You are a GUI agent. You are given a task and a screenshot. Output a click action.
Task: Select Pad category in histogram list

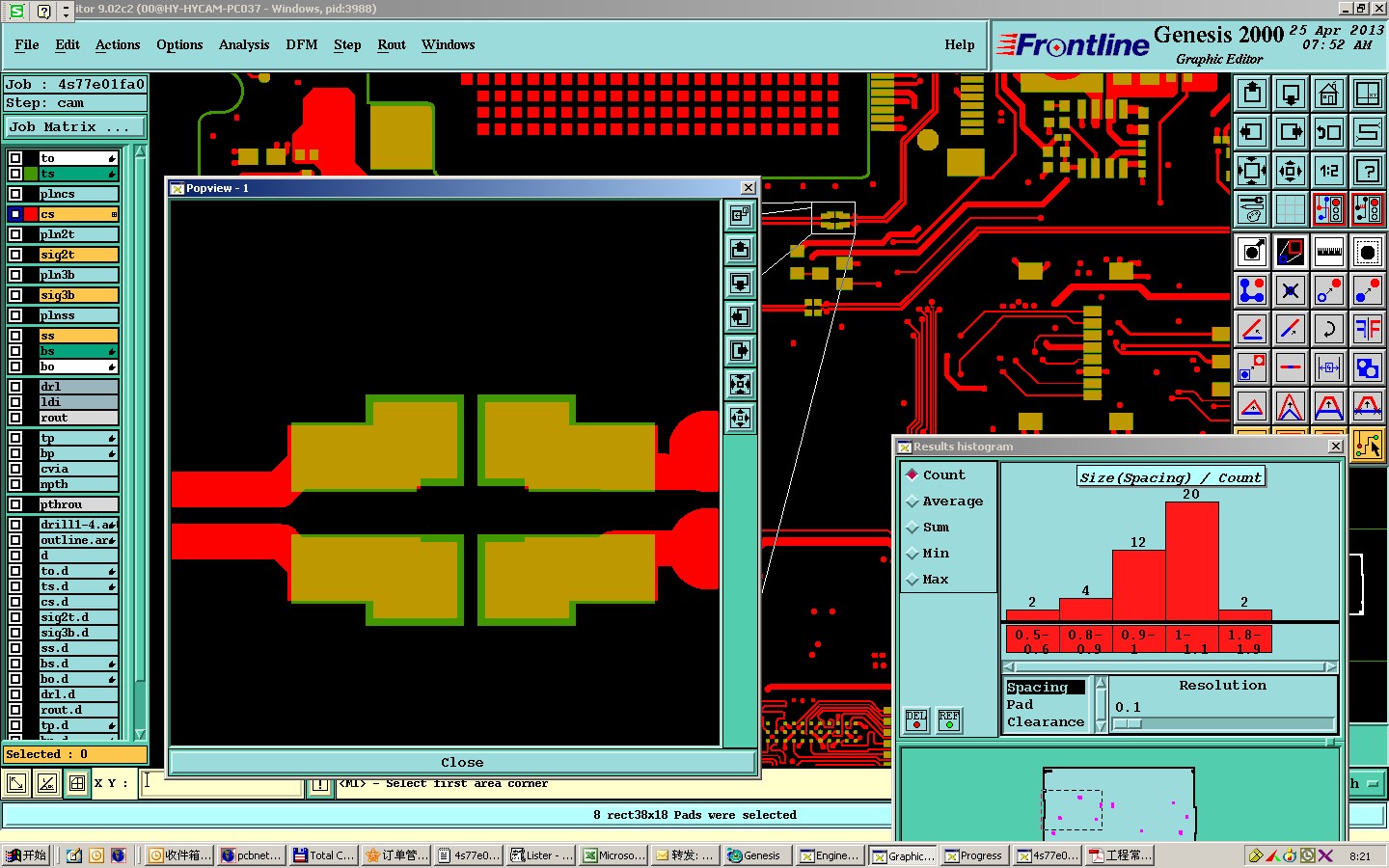1020,704
